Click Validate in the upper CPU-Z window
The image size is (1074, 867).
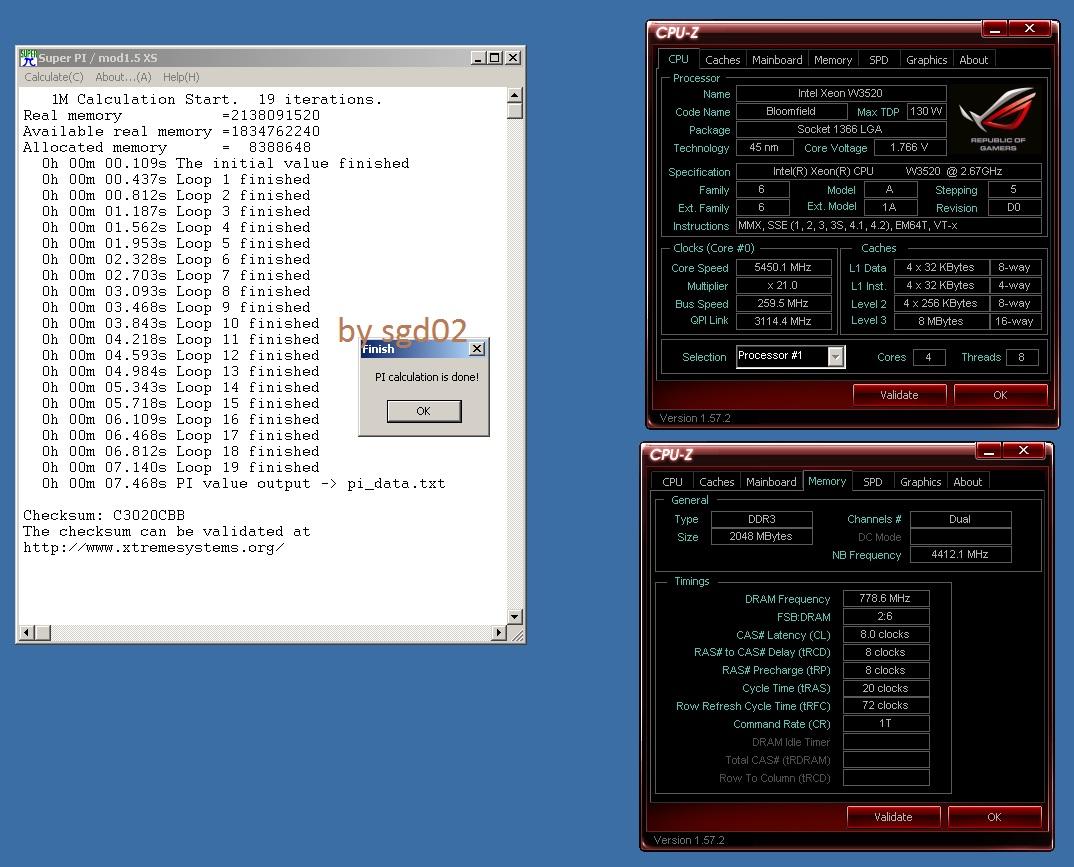pos(899,395)
